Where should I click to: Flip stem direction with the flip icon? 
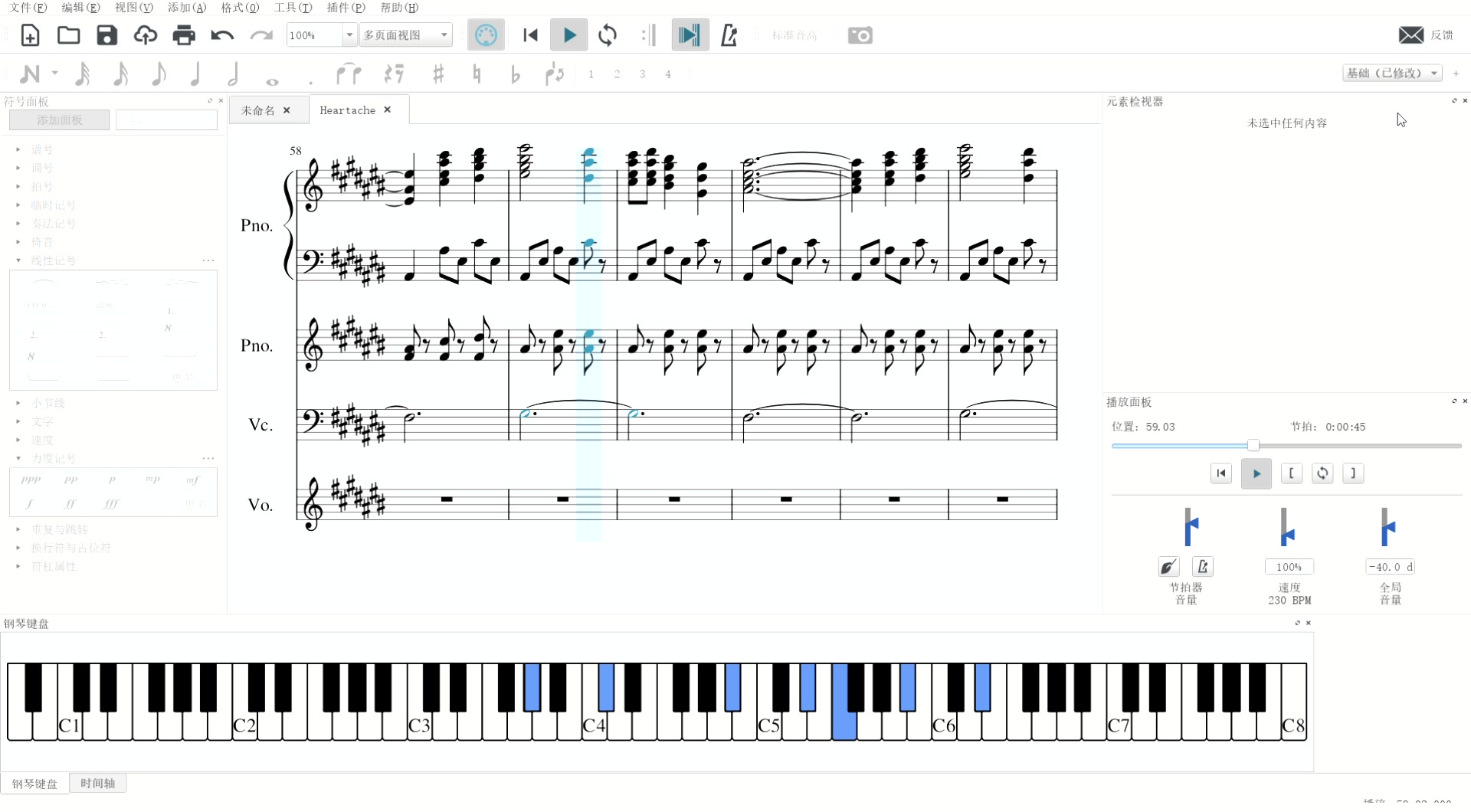pyautogui.click(x=554, y=74)
